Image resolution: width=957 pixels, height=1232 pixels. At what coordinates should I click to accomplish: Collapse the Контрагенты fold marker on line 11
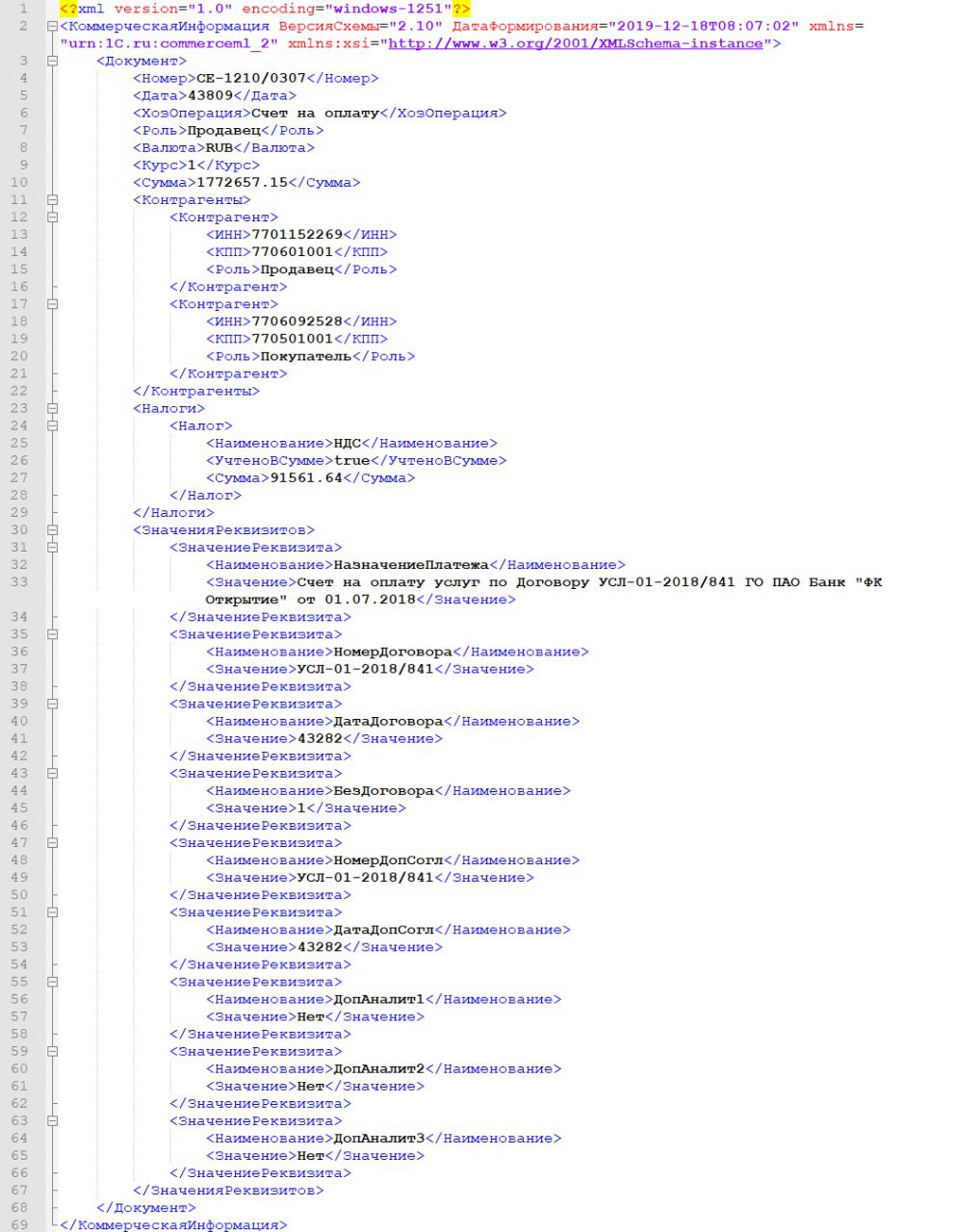(x=52, y=200)
